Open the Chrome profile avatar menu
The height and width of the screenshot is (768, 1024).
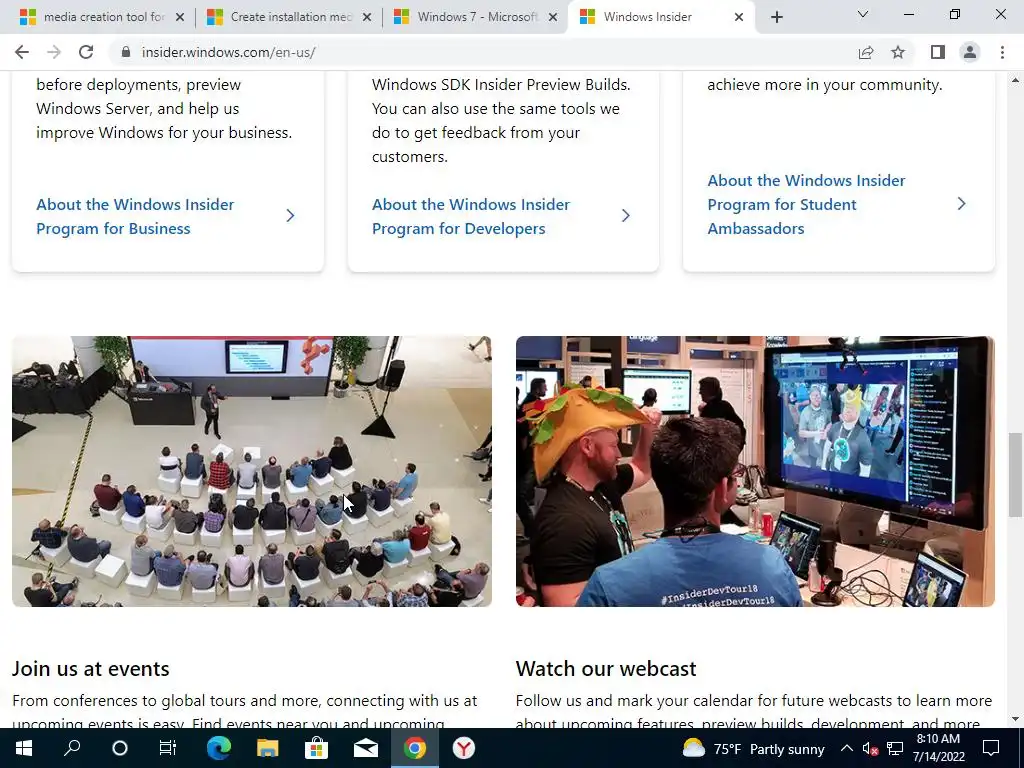[x=970, y=52]
